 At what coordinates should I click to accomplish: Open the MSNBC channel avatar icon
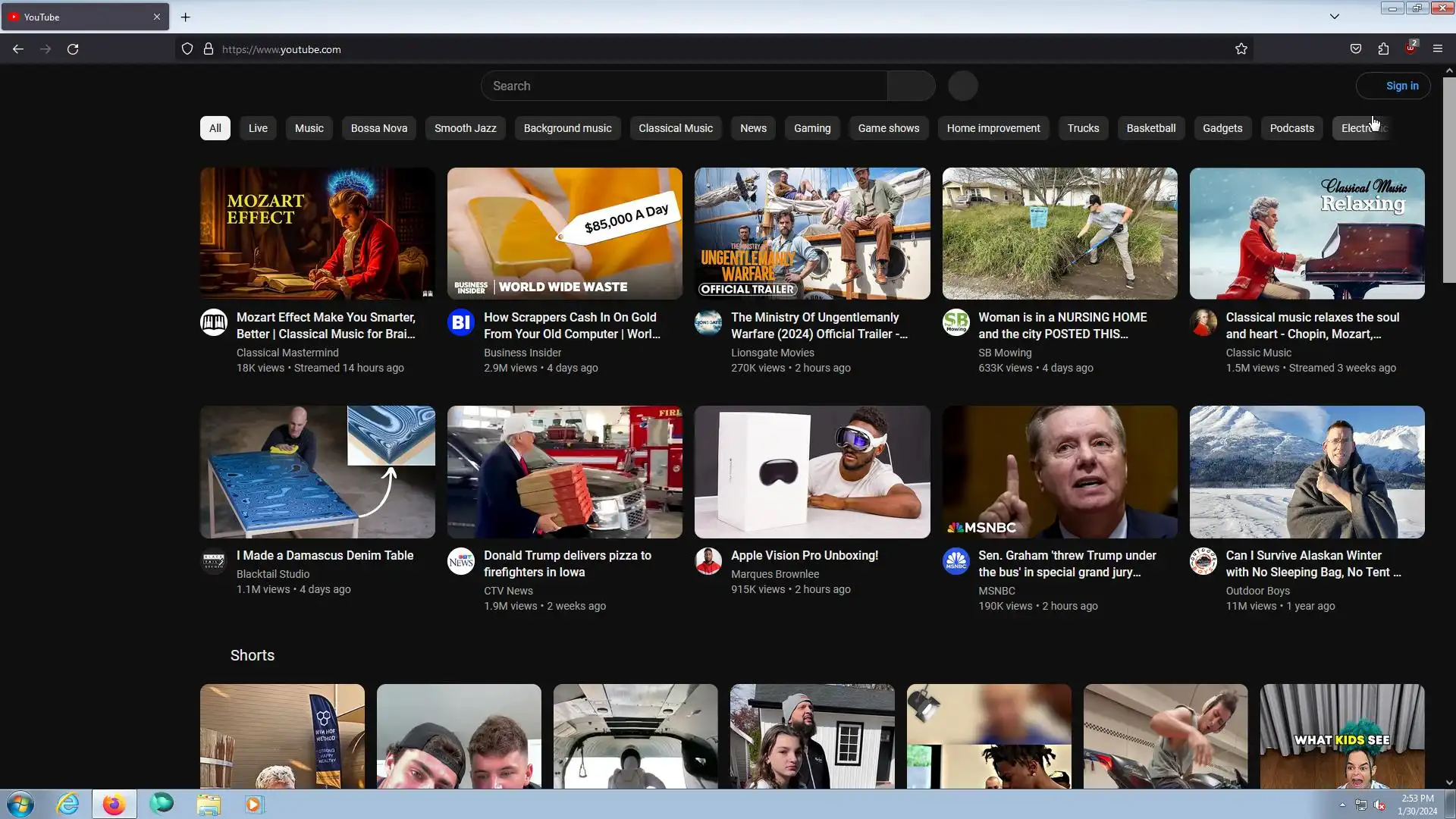pyautogui.click(x=955, y=561)
